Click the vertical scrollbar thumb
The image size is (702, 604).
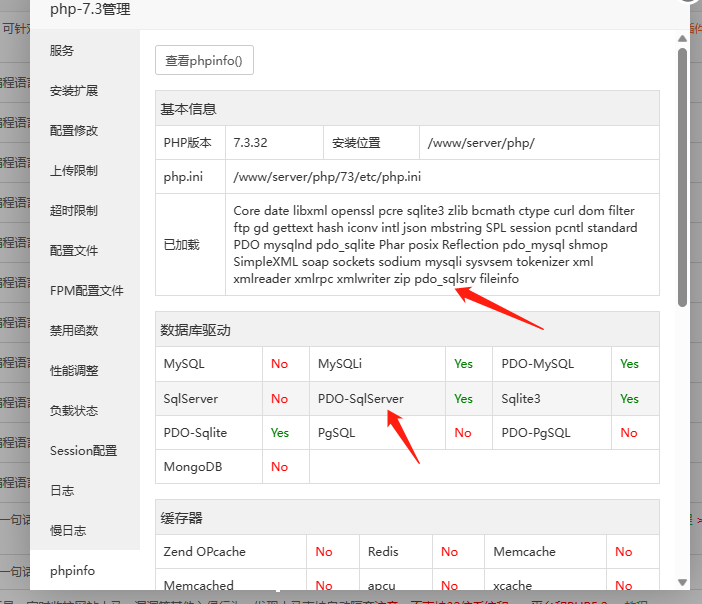point(682,177)
